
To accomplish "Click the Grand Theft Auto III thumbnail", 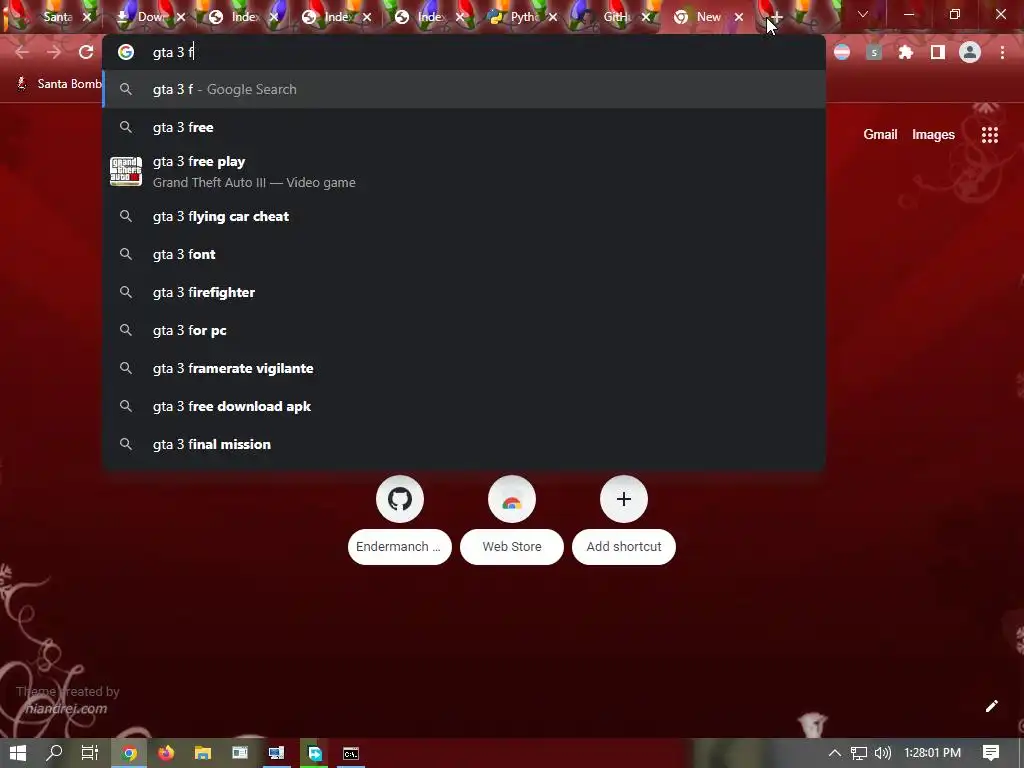I will [126, 172].
